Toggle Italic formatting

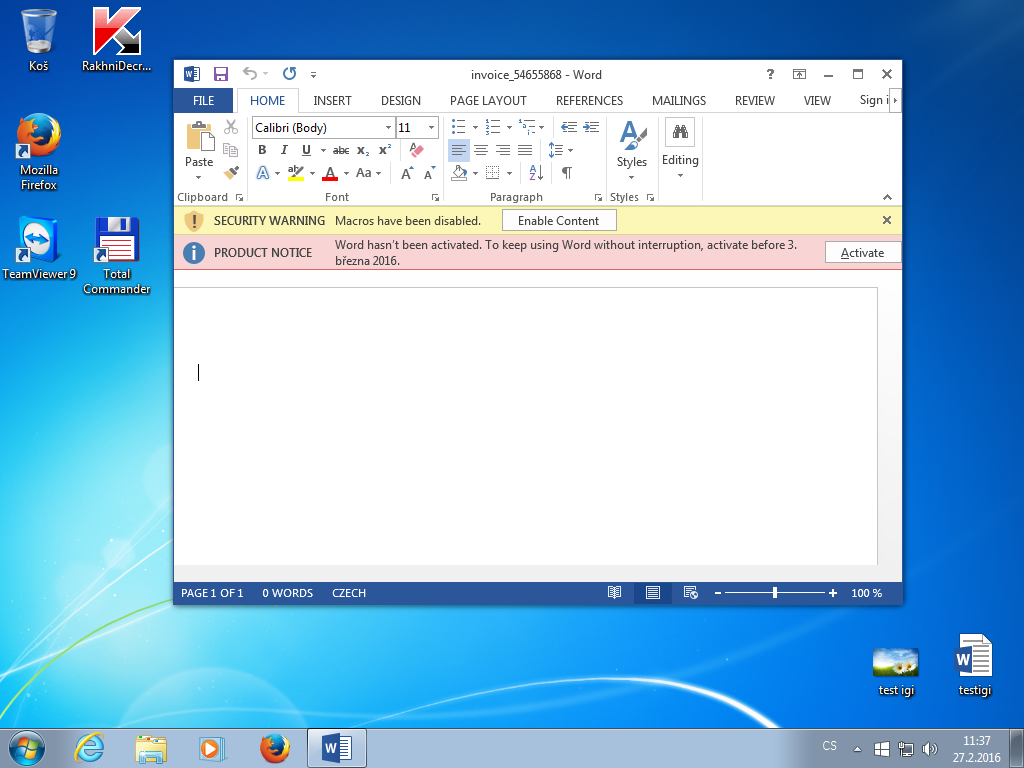284,150
